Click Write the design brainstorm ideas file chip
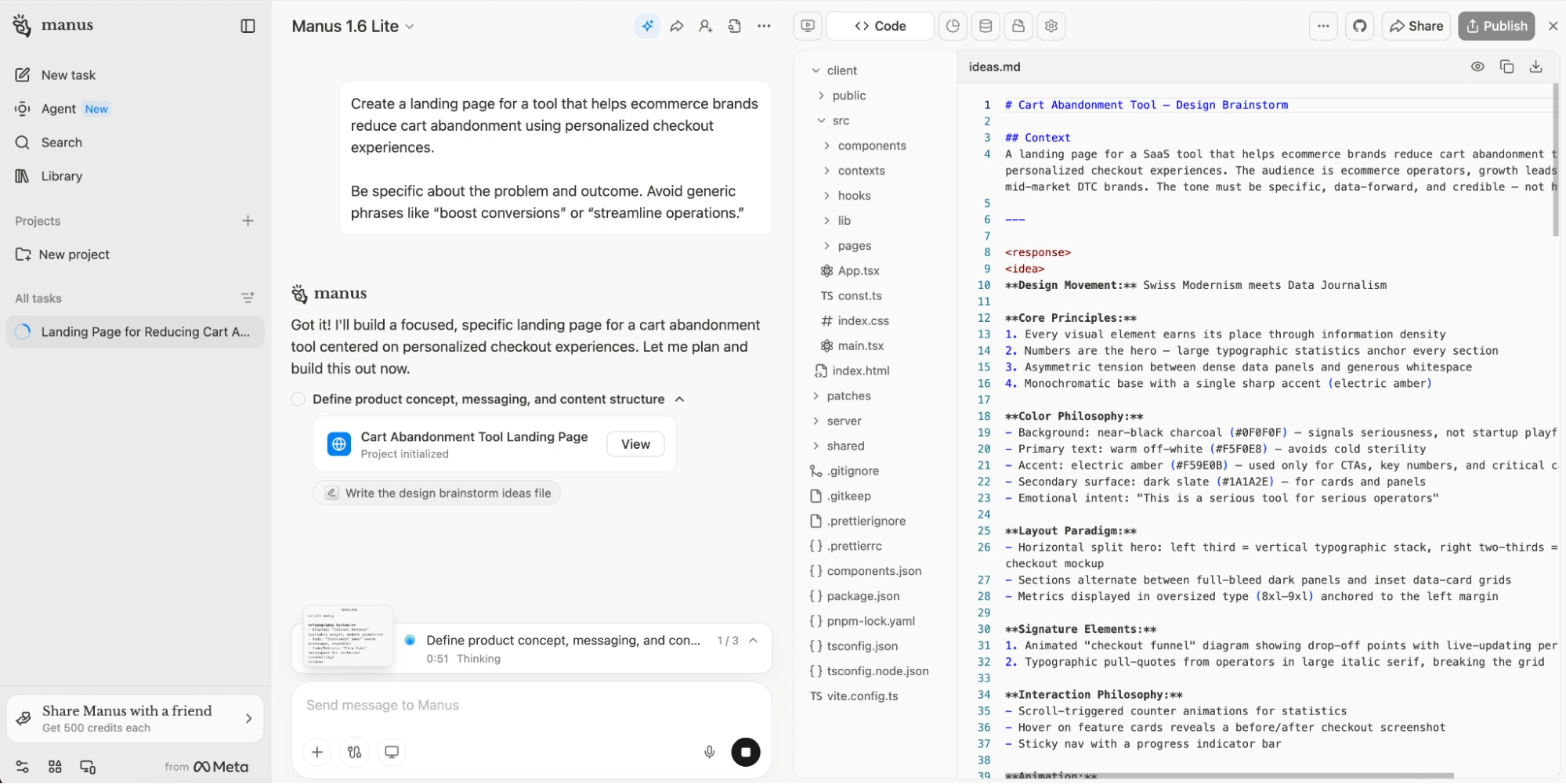Screen dimensions: 1566x784 (437, 493)
